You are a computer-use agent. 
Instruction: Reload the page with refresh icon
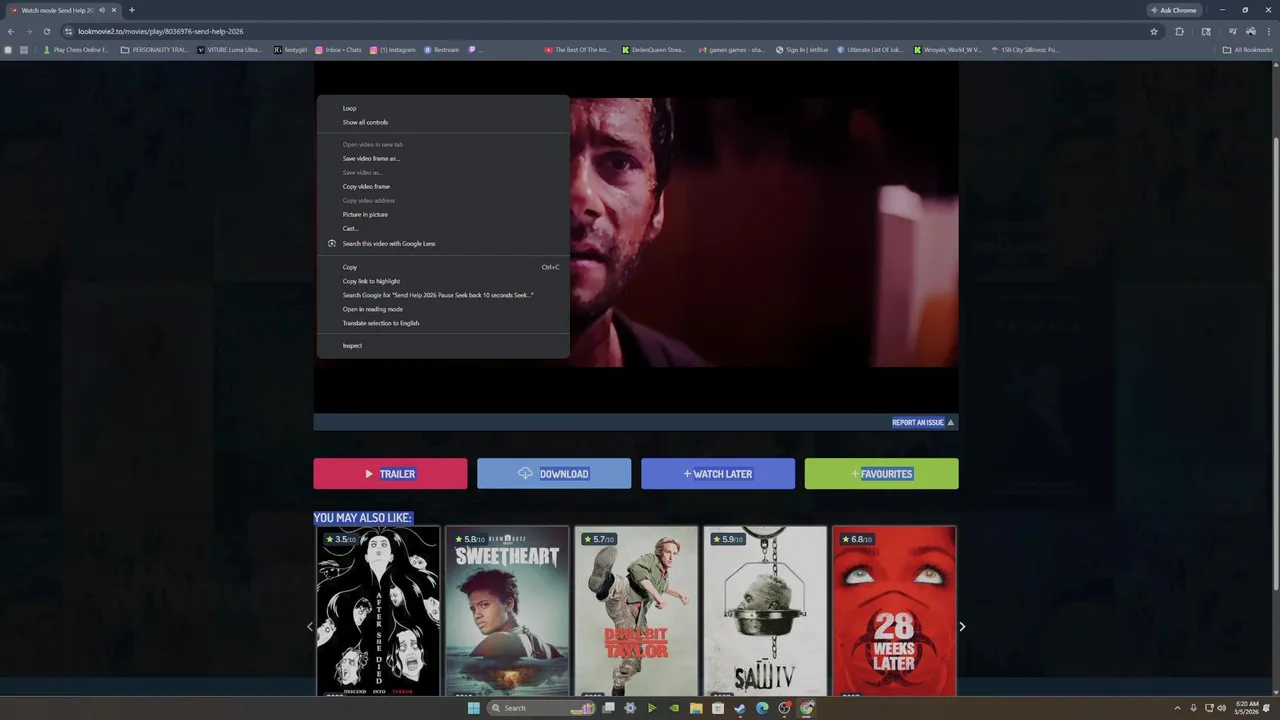click(x=46, y=31)
